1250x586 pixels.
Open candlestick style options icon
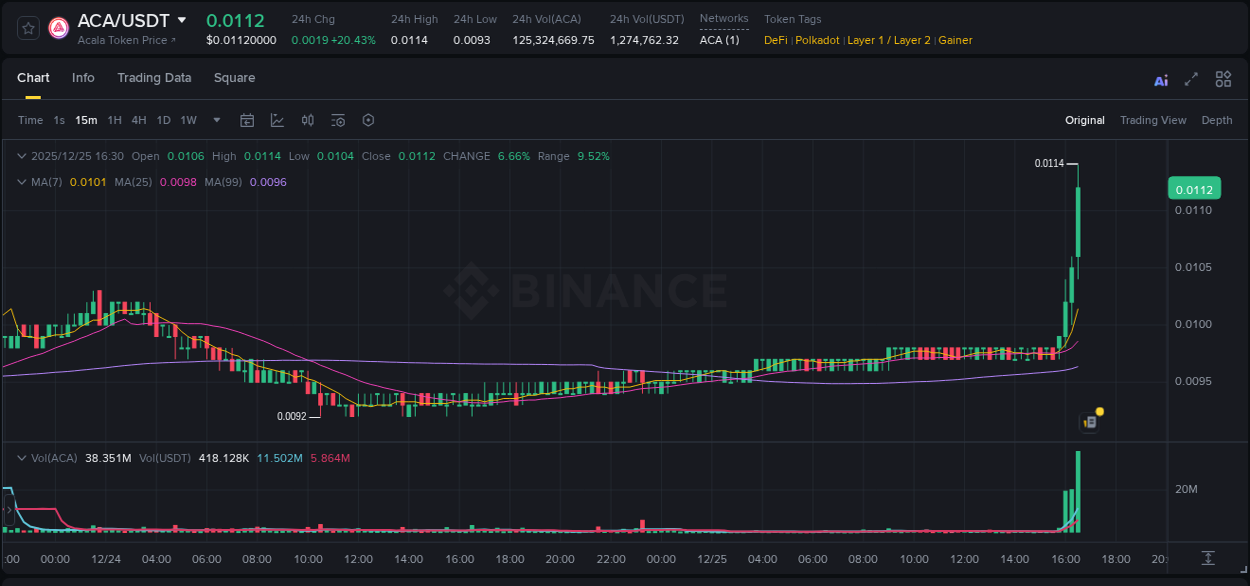(x=307, y=120)
